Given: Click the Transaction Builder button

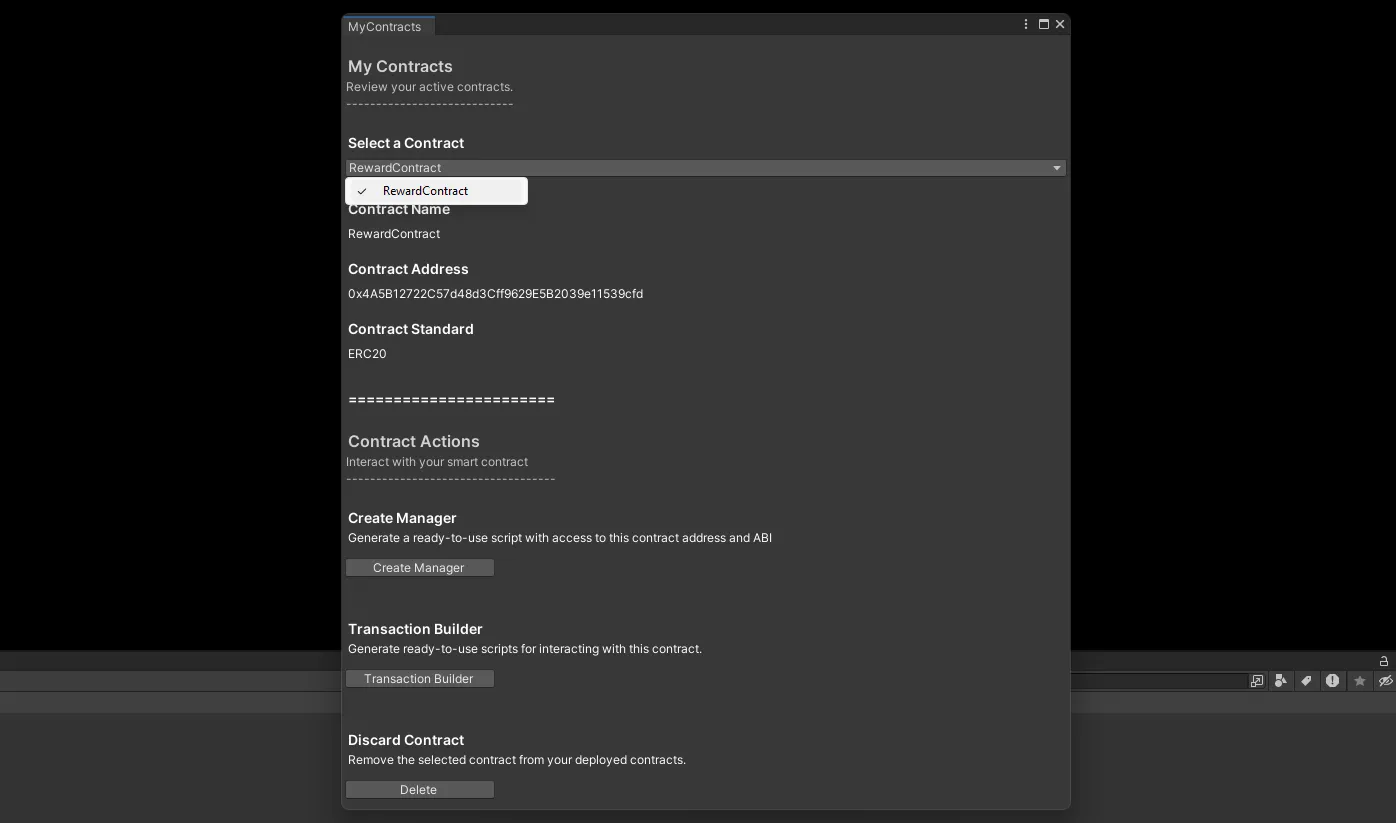Looking at the screenshot, I should (419, 678).
